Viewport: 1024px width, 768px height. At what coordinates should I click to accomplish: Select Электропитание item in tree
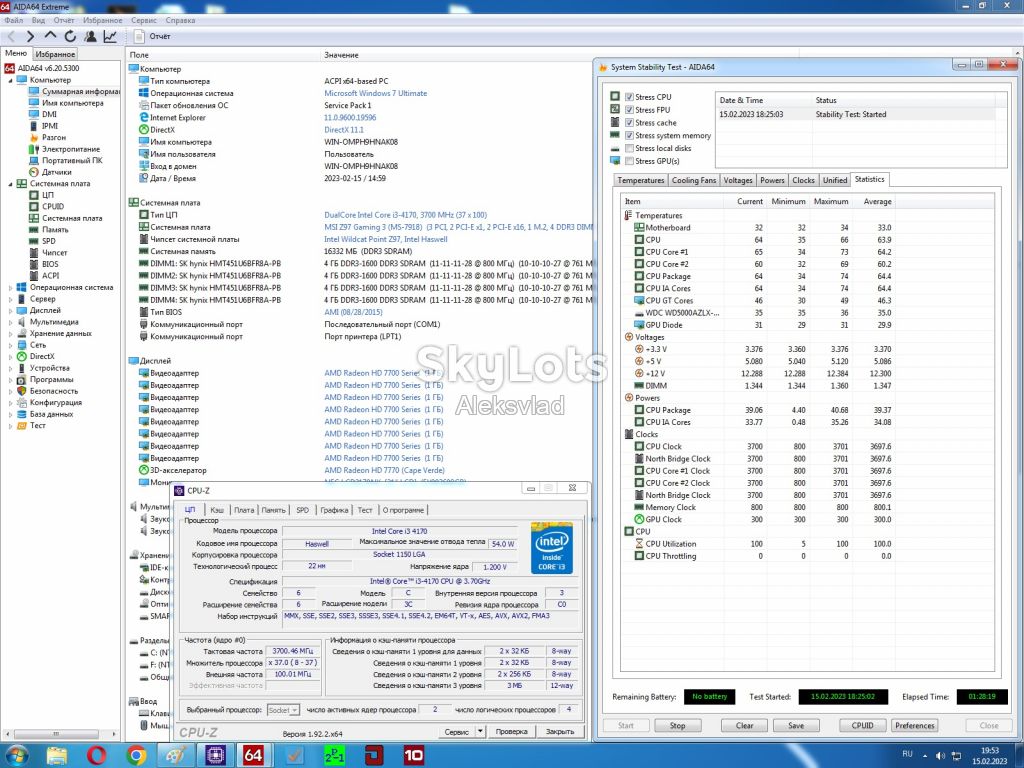coord(71,149)
